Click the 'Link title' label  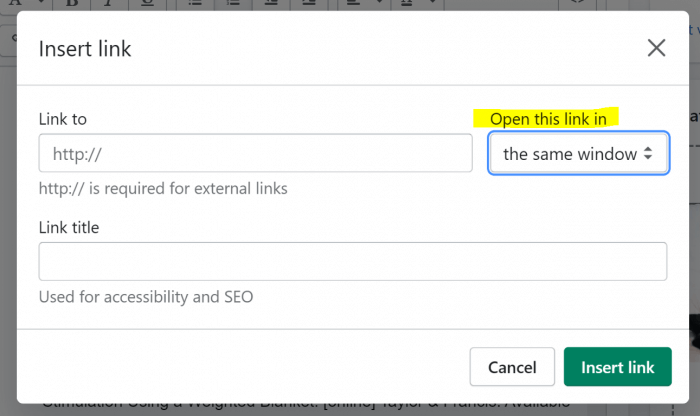[x=69, y=228]
